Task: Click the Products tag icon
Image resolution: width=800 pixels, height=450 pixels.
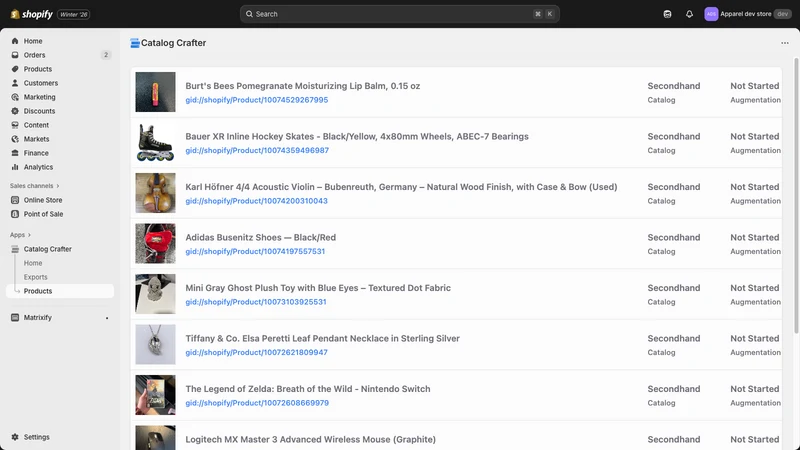Action: pos(15,69)
